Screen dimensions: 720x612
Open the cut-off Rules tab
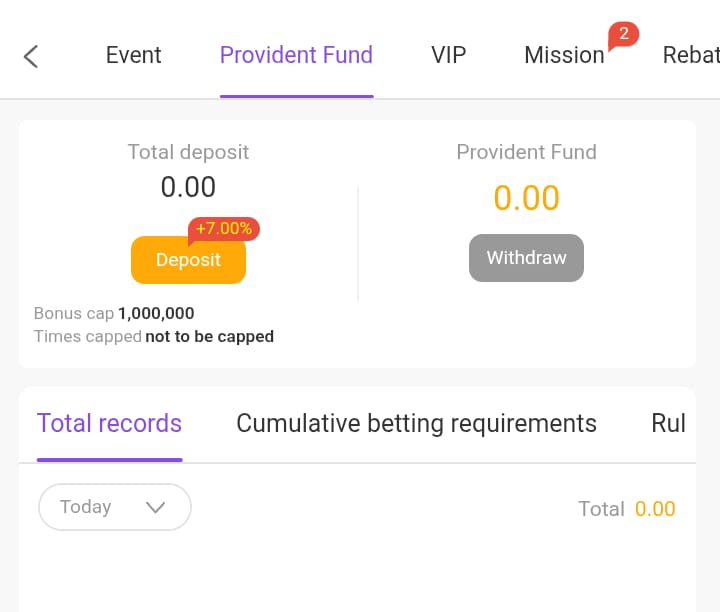[x=669, y=423]
